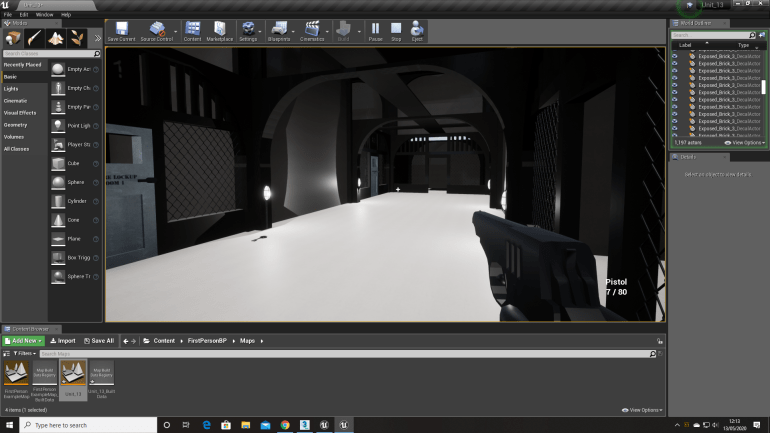Select the Landscape mode icon
Image resolution: width=770 pixels, height=433 pixels.
[x=55, y=37]
